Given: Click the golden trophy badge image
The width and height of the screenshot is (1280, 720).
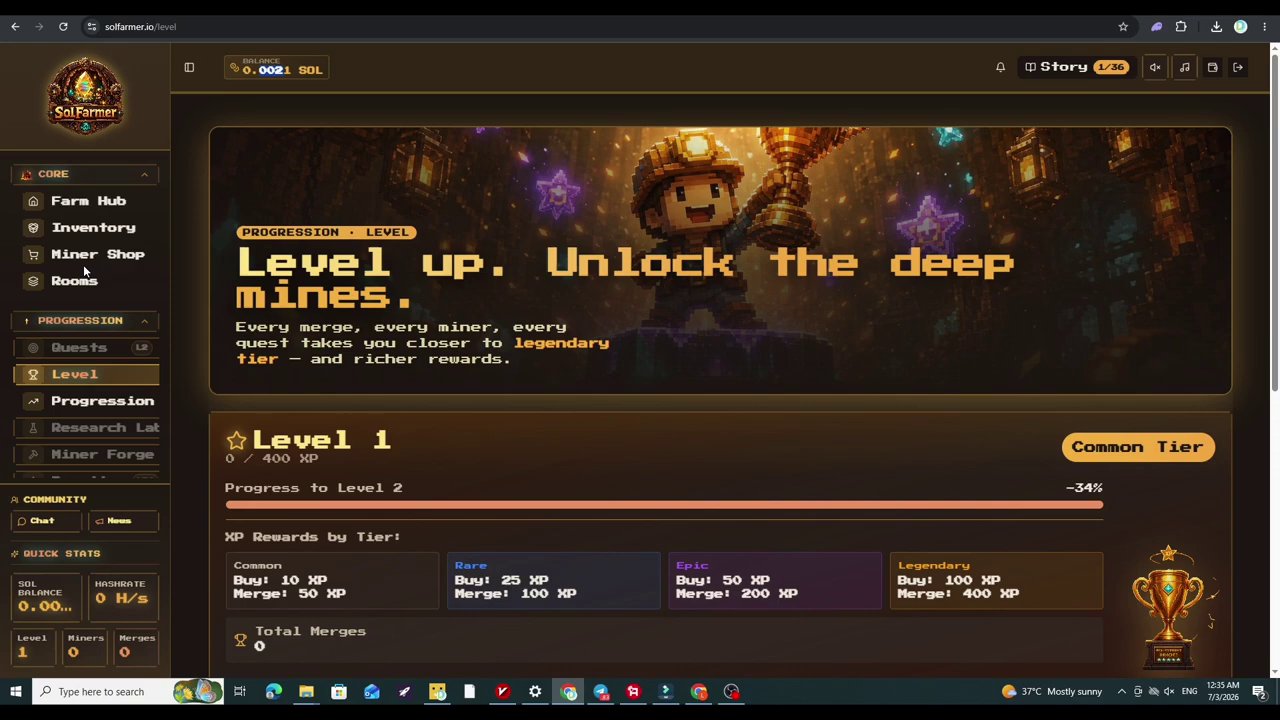Looking at the screenshot, I should coord(1169,607).
